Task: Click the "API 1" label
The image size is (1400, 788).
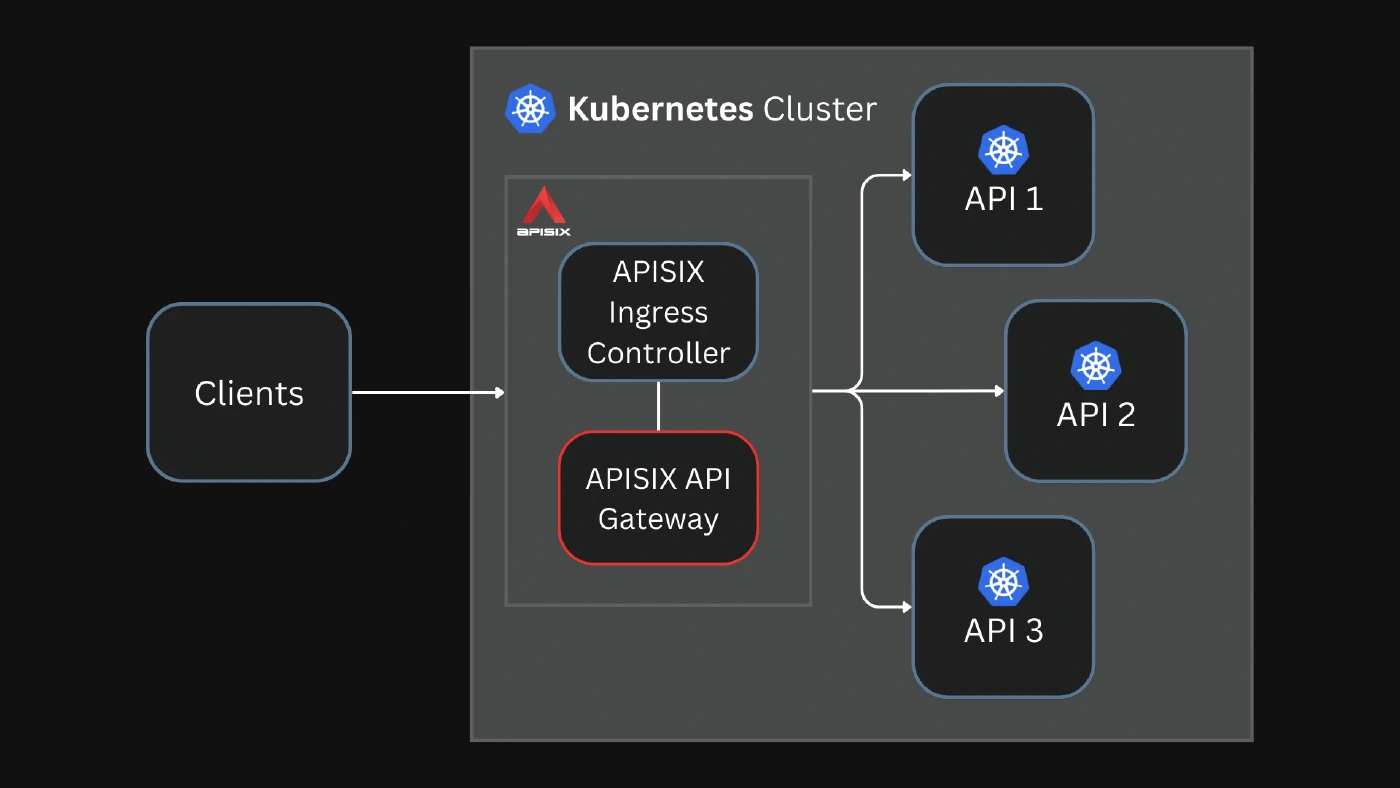Action: pos(1003,199)
